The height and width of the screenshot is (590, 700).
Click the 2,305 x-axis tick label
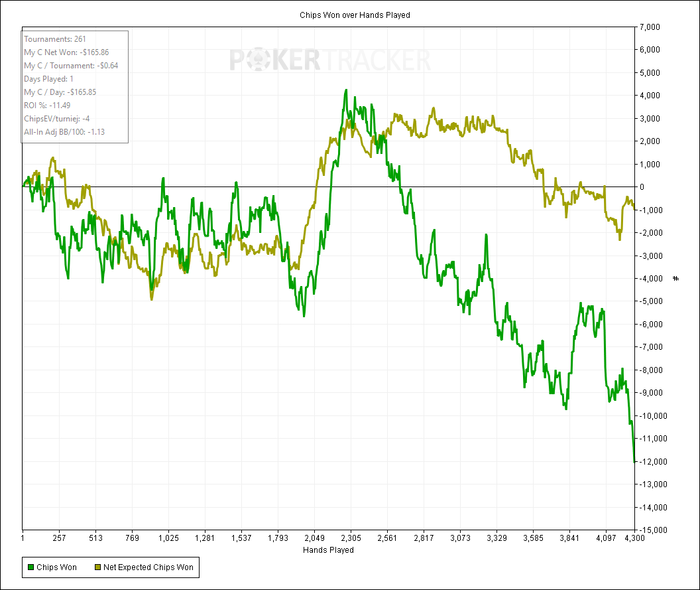[x=351, y=538]
